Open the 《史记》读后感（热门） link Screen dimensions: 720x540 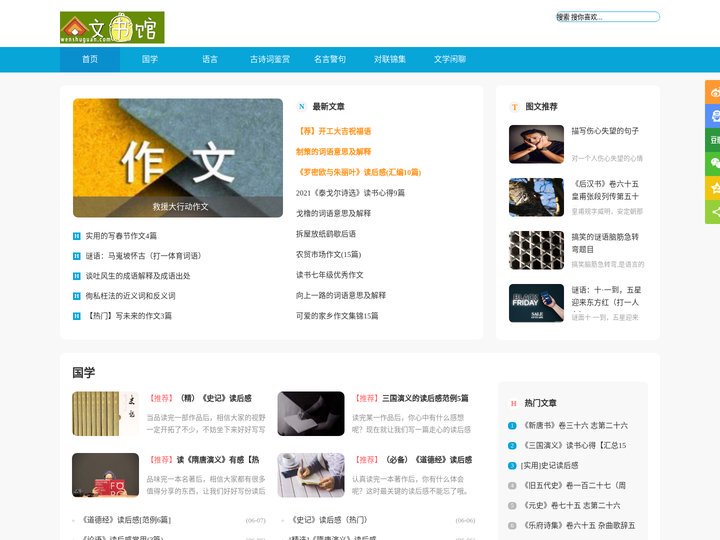(x=329, y=520)
